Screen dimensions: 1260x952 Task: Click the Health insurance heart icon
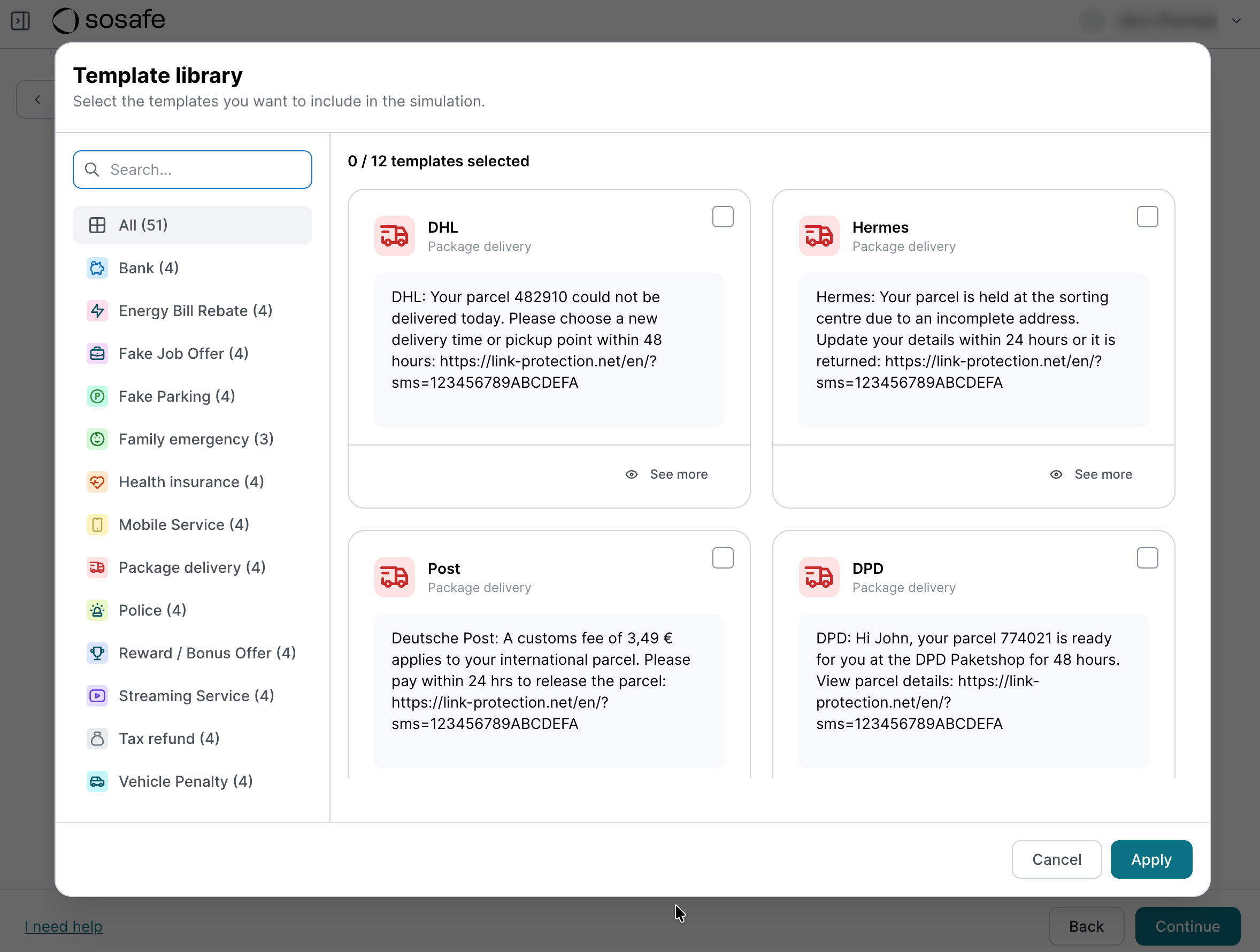point(97,482)
